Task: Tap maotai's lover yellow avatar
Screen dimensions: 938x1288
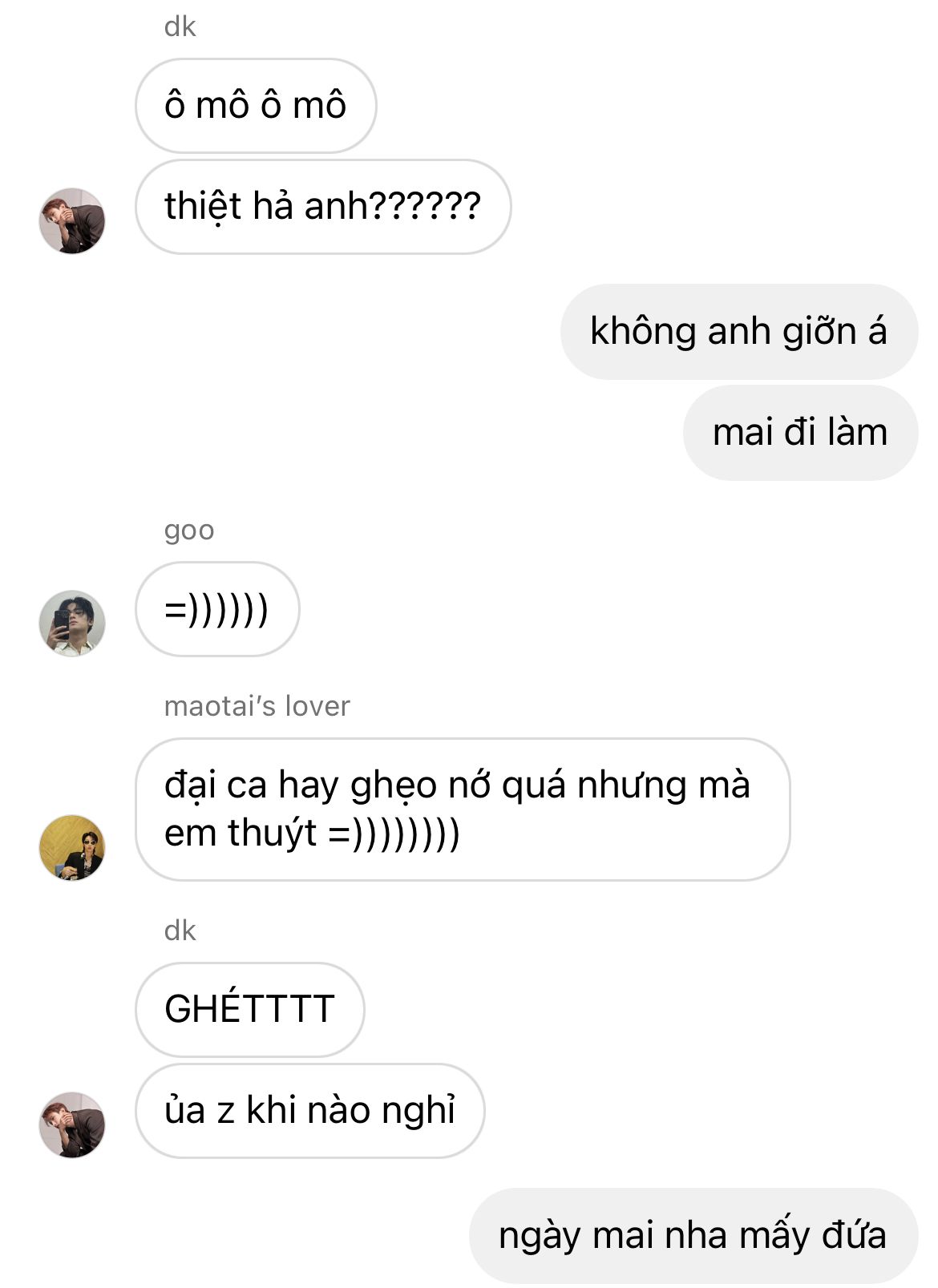Action: tap(72, 848)
